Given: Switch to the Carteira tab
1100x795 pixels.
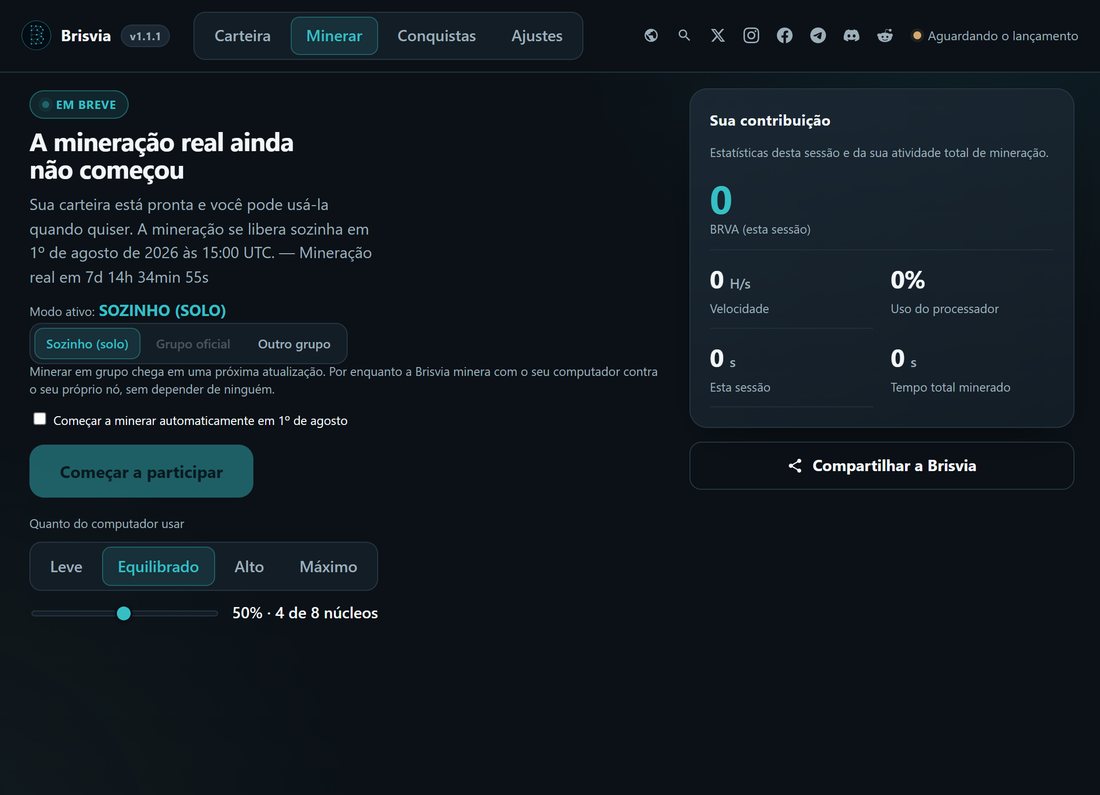Looking at the screenshot, I should click(243, 36).
